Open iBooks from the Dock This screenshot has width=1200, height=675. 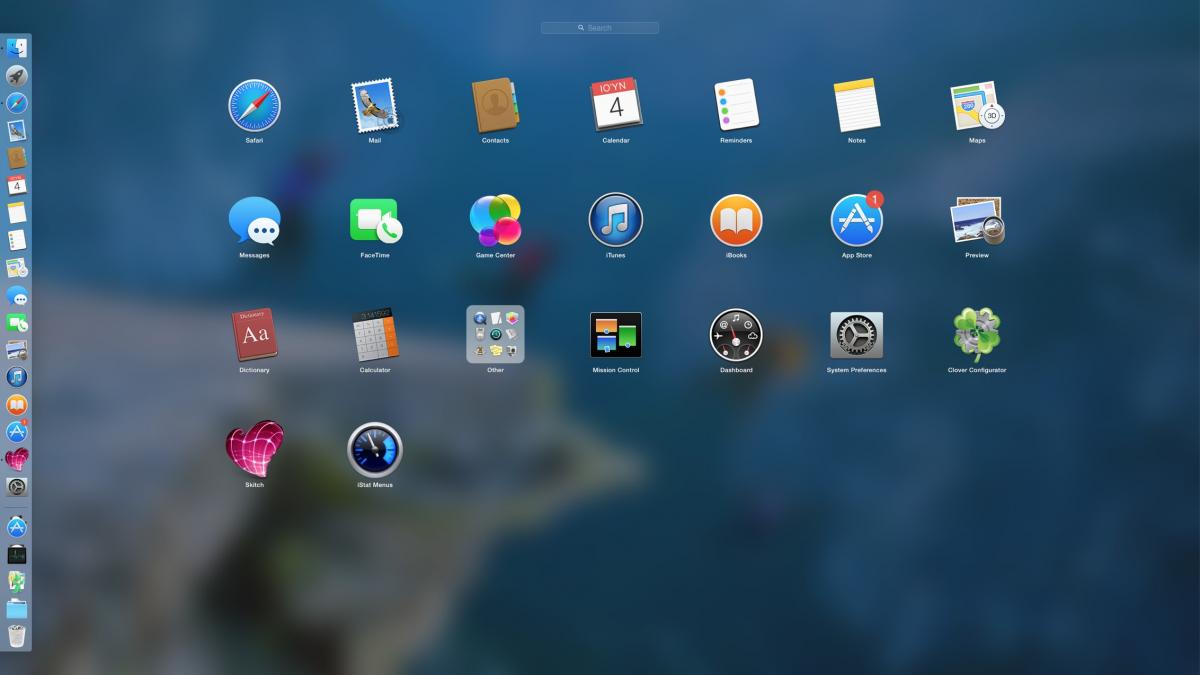pyautogui.click(x=17, y=405)
